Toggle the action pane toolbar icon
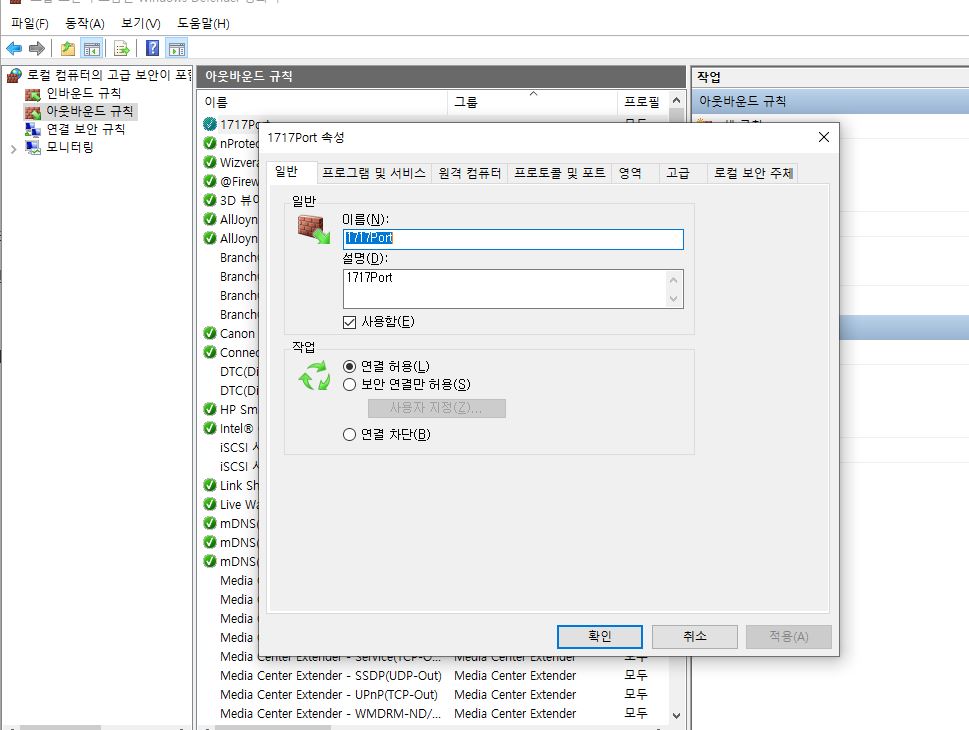969x730 pixels. click(177, 48)
